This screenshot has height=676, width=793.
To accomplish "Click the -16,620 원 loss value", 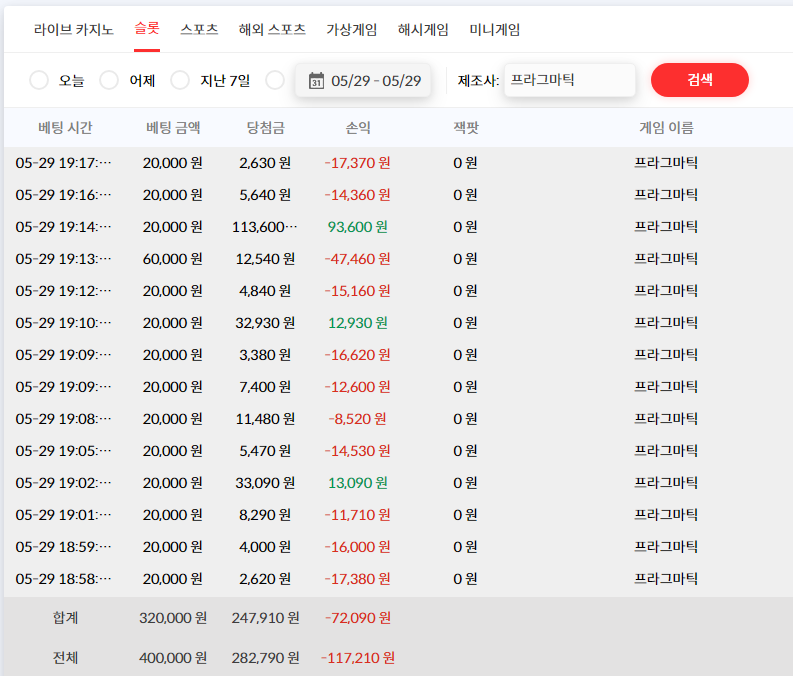I will tap(358, 355).
